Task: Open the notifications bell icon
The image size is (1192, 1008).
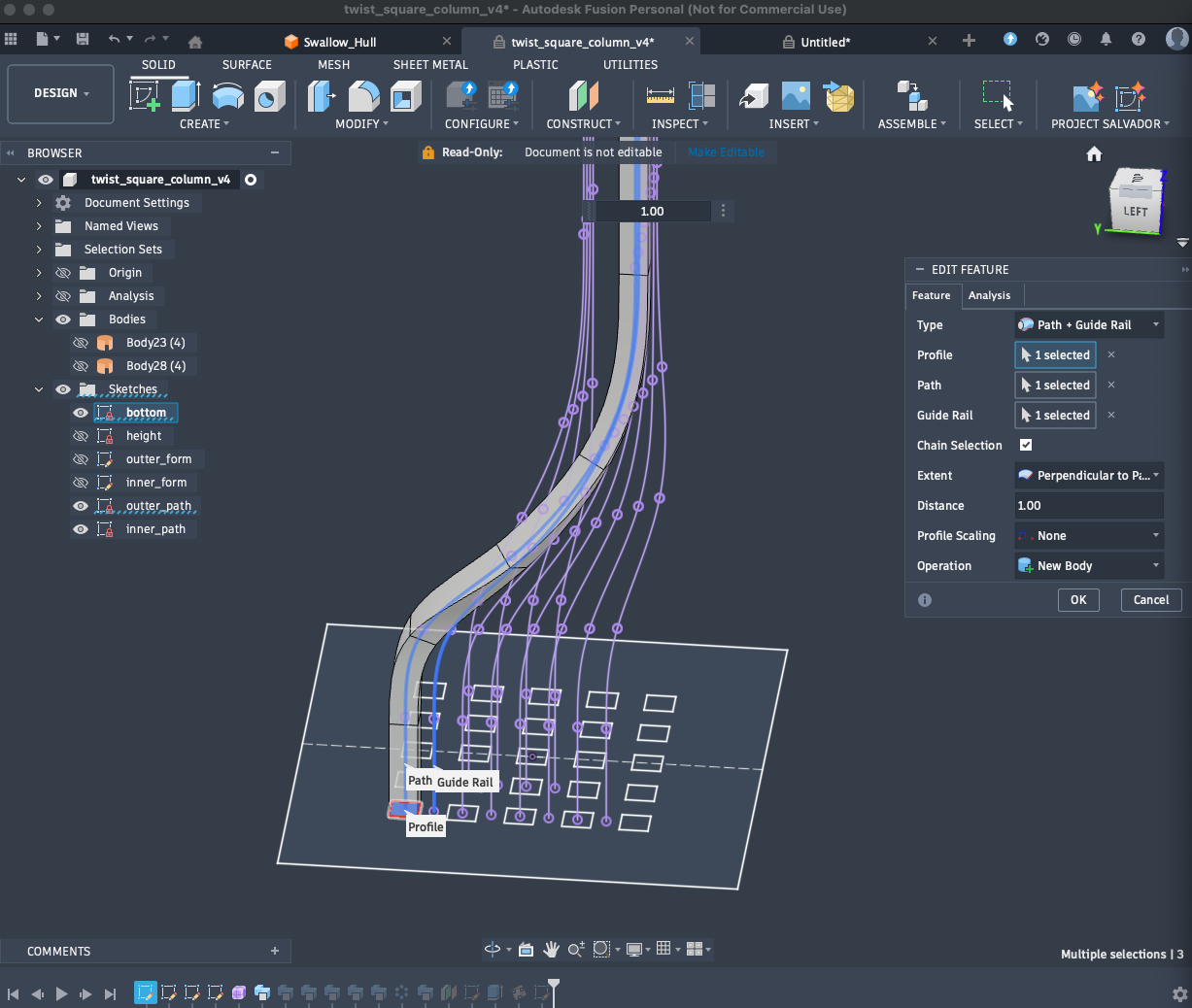Action: [x=1106, y=40]
